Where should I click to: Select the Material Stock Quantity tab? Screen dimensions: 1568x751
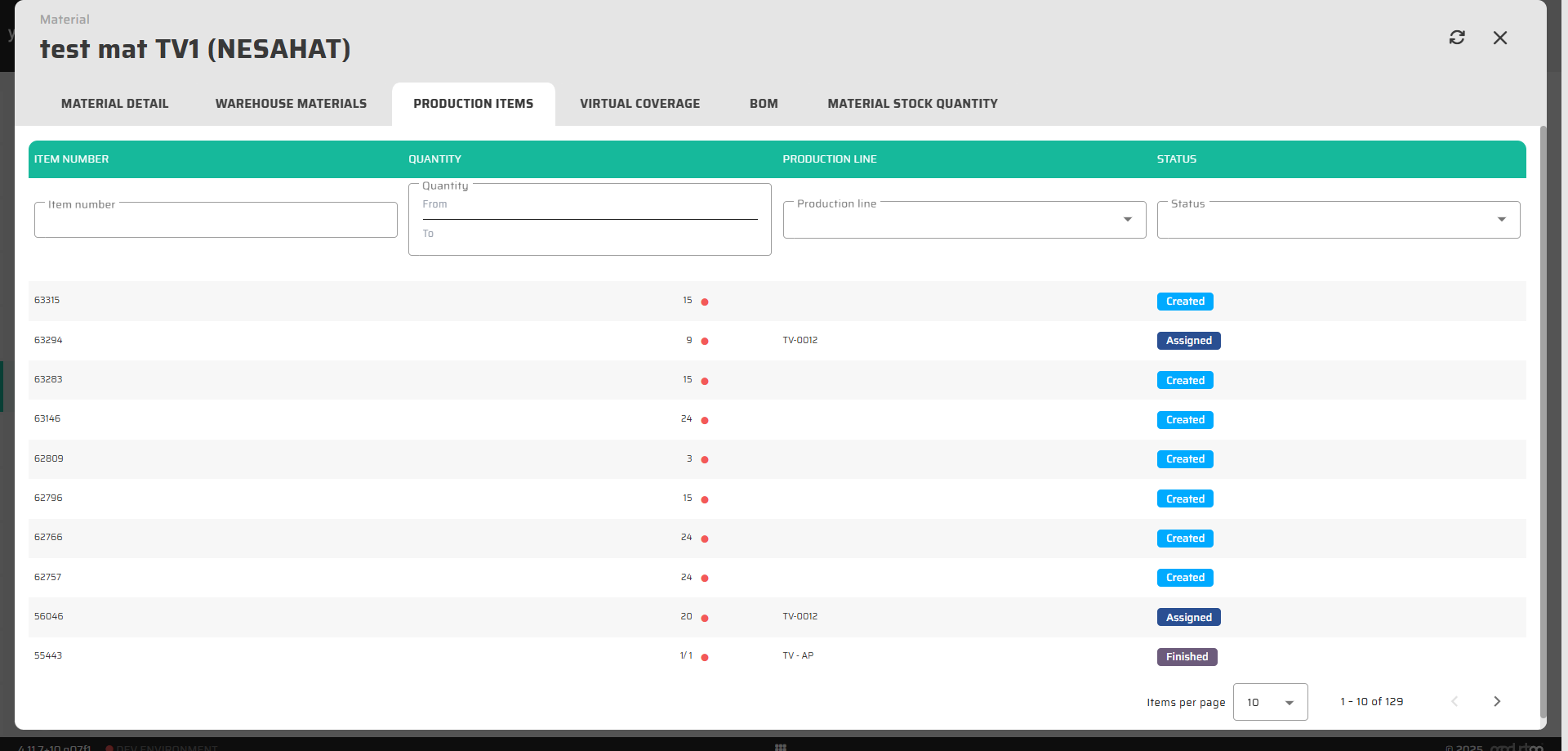pos(912,104)
